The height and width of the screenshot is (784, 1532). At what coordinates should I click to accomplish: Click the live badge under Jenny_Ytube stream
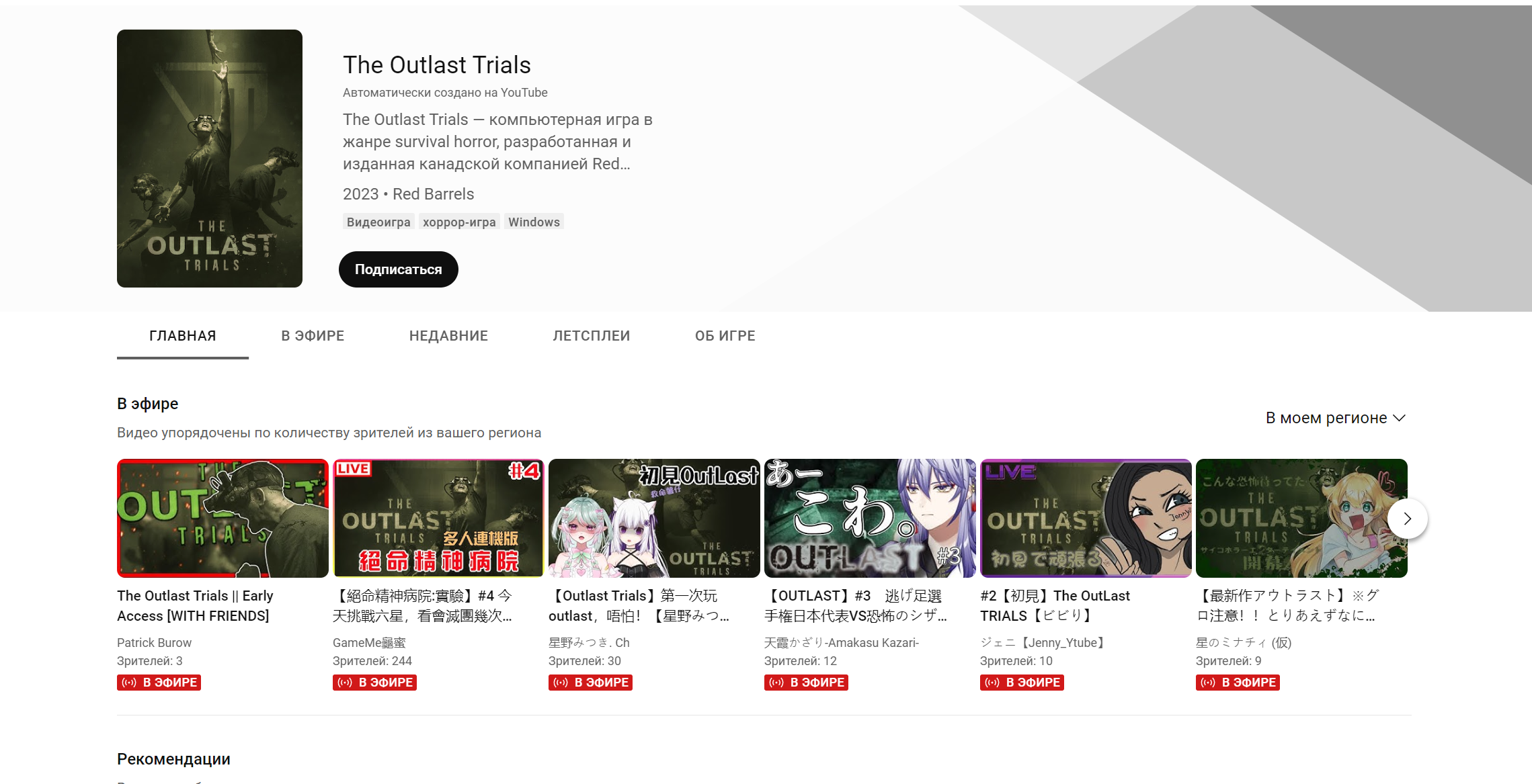(x=1022, y=683)
